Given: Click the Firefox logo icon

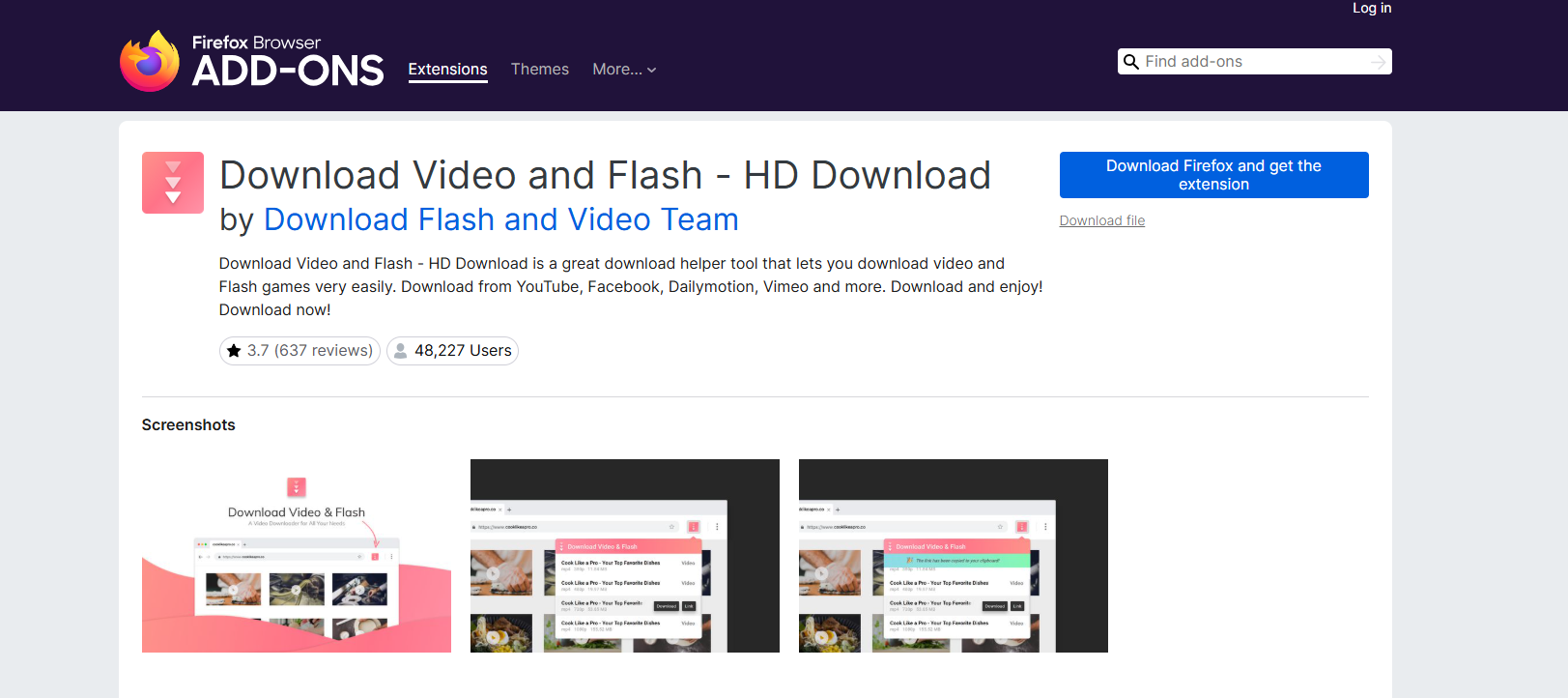Looking at the screenshot, I should pyautogui.click(x=150, y=61).
